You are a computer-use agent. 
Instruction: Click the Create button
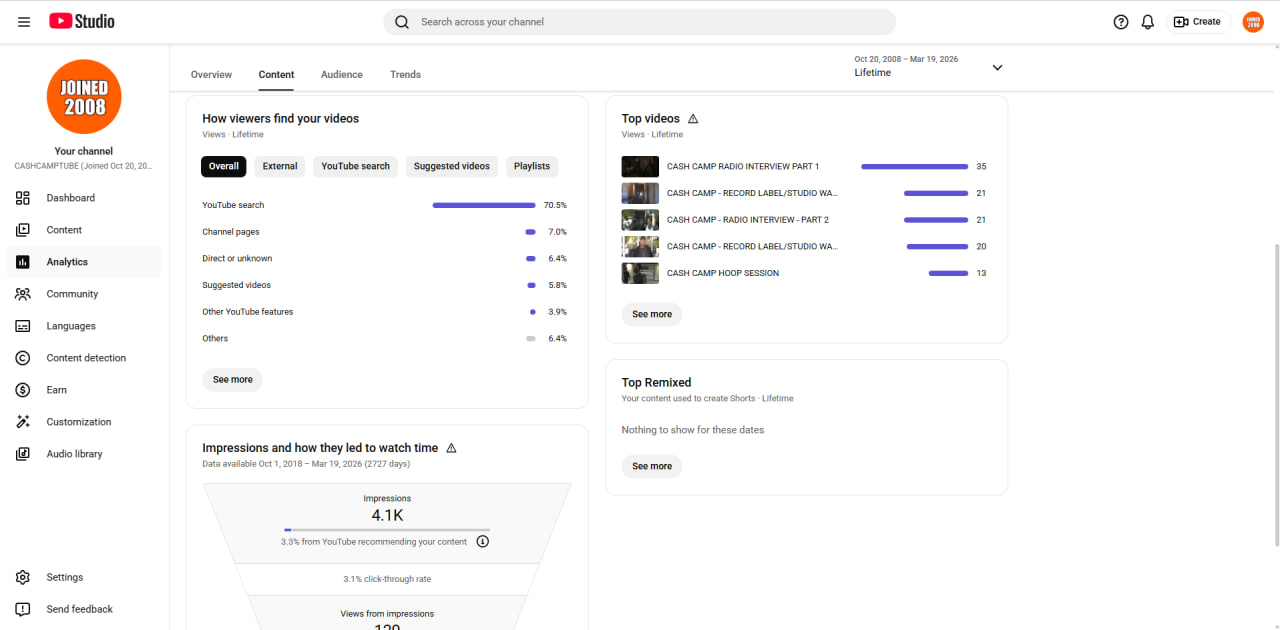pos(1197,22)
